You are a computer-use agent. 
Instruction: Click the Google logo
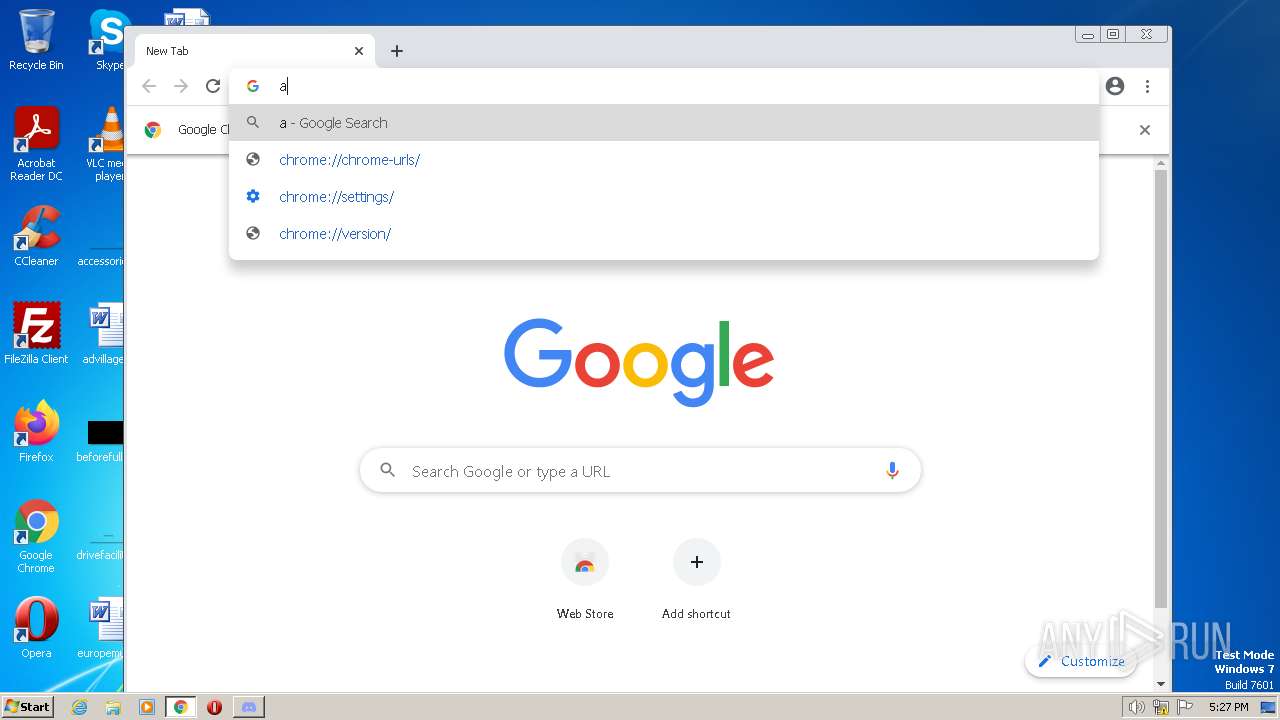point(639,362)
